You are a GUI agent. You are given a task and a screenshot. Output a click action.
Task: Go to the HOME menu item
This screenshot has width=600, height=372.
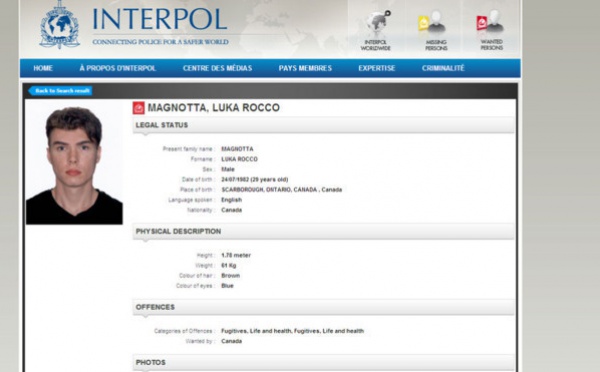click(x=43, y=68)
